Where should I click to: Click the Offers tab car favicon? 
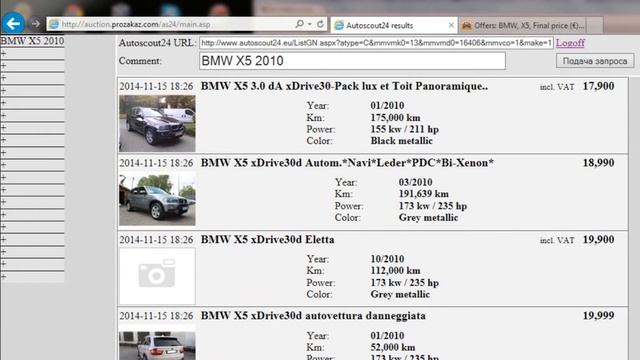pyautogui.click(x=467, y=26)
